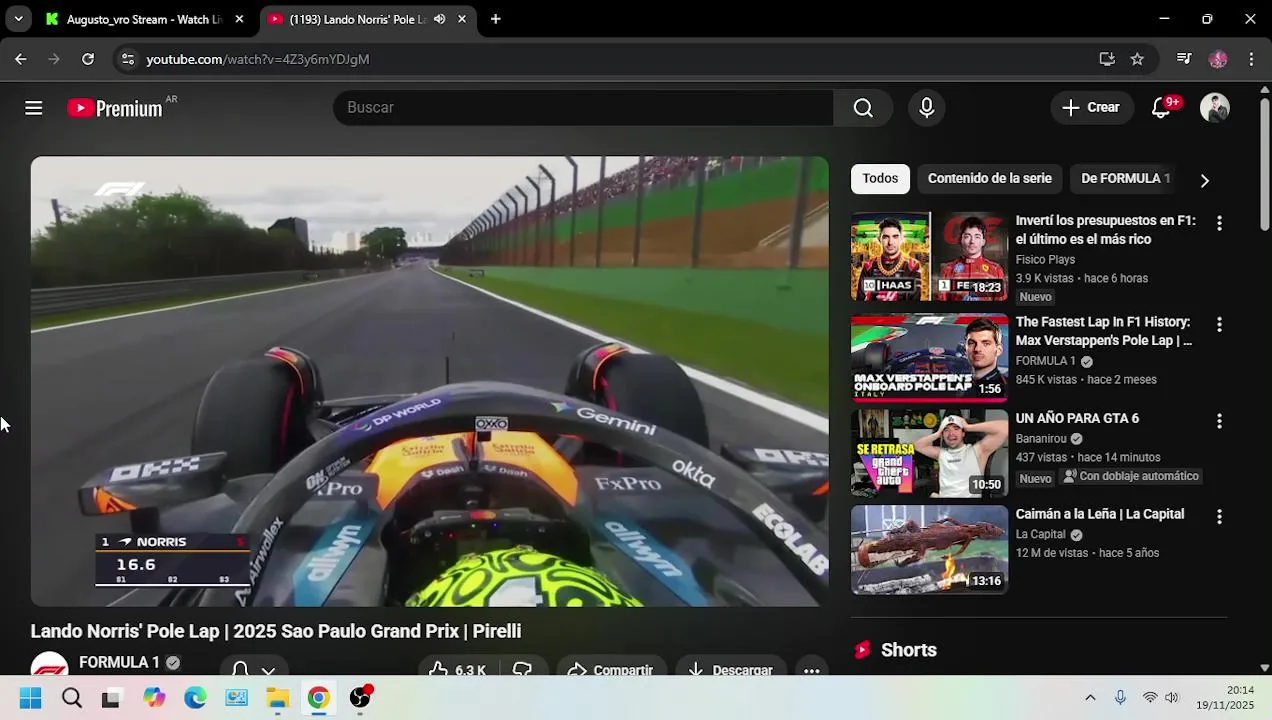
Task: Open thumbnail of UN AÑO PARA GTA 6
Action: click(x=929, y=453)
